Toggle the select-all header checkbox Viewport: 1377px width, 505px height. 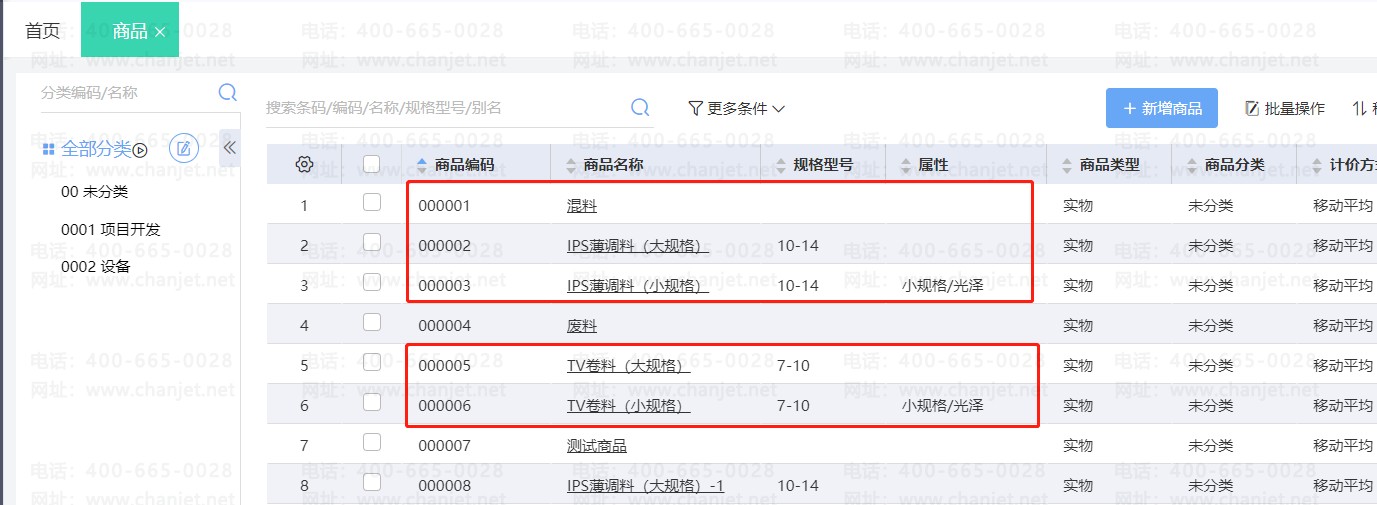point(372,163)
